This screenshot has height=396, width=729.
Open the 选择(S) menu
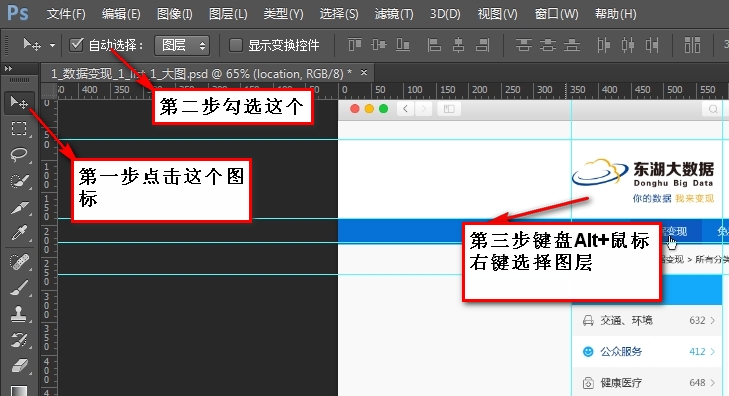click(x=338, y=14)
